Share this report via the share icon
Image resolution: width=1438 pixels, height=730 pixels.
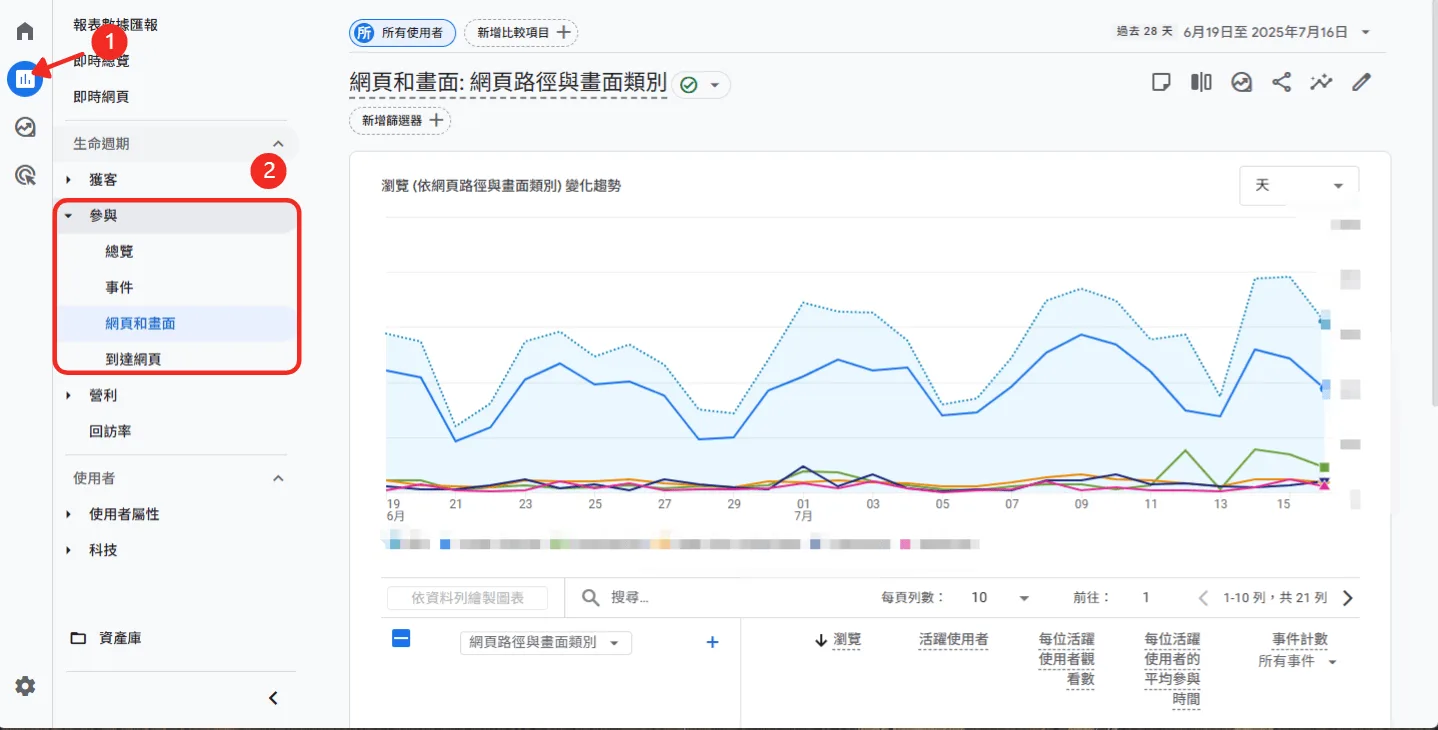1281,82
